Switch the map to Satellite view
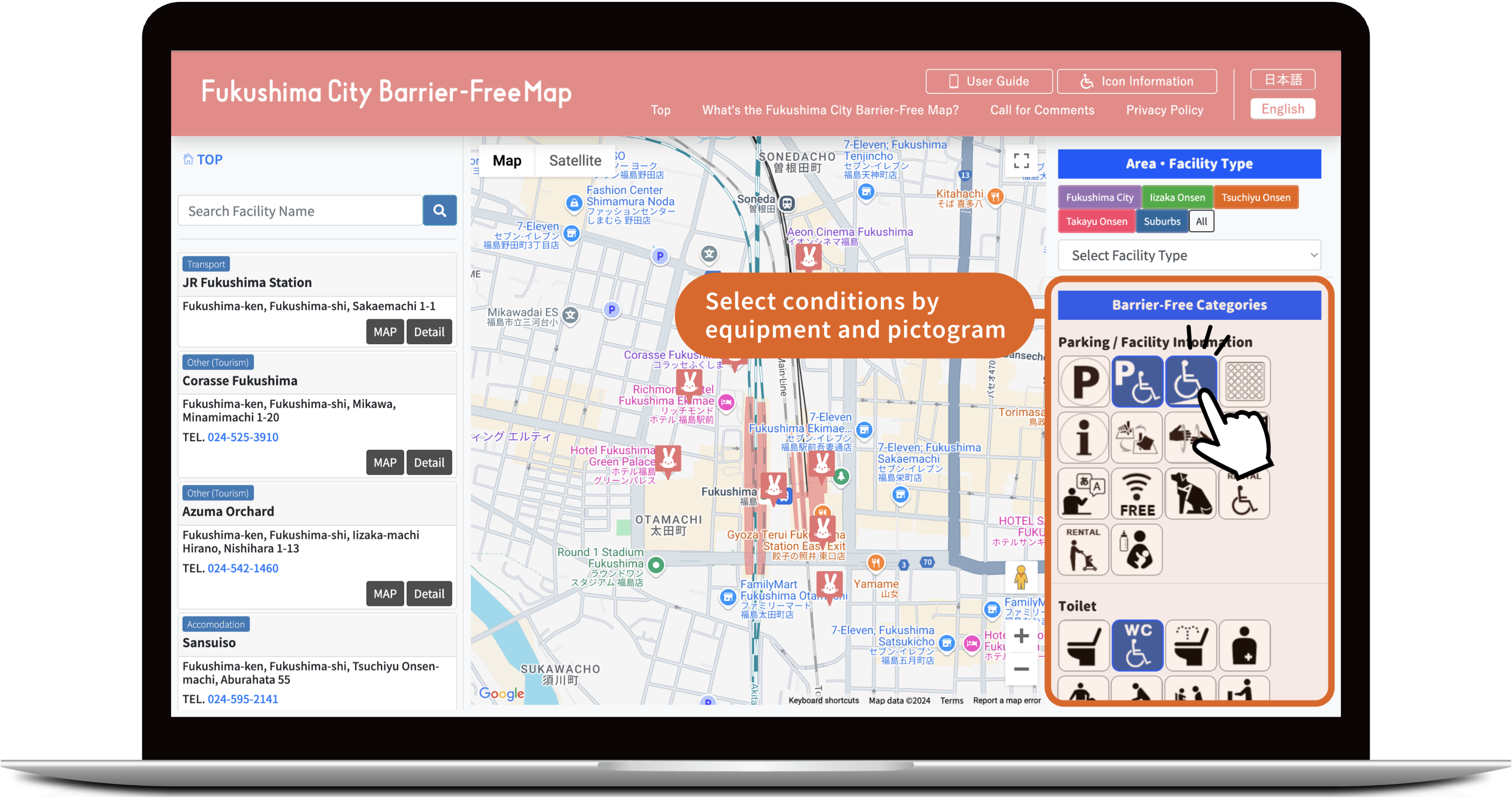Screen dimensions: 1512x797 coord(575,161)
